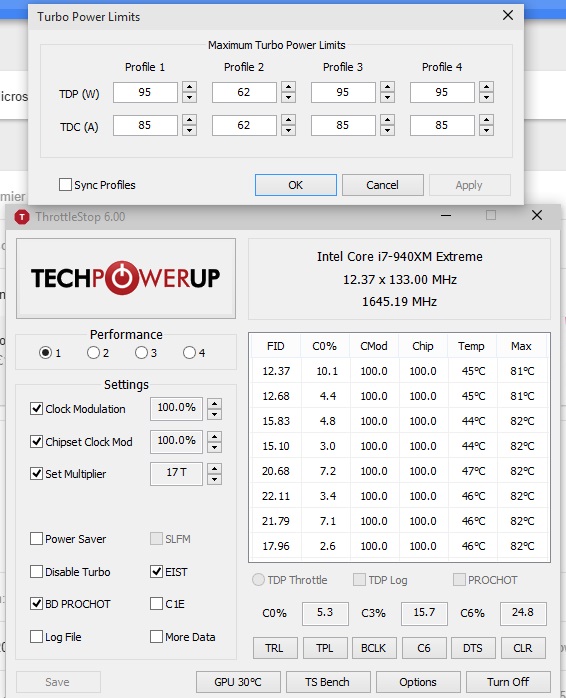This screenshot has width=566, height=698.
Task: Increase Clock Modulation percentage with up arrow
Action: [215, 404]
